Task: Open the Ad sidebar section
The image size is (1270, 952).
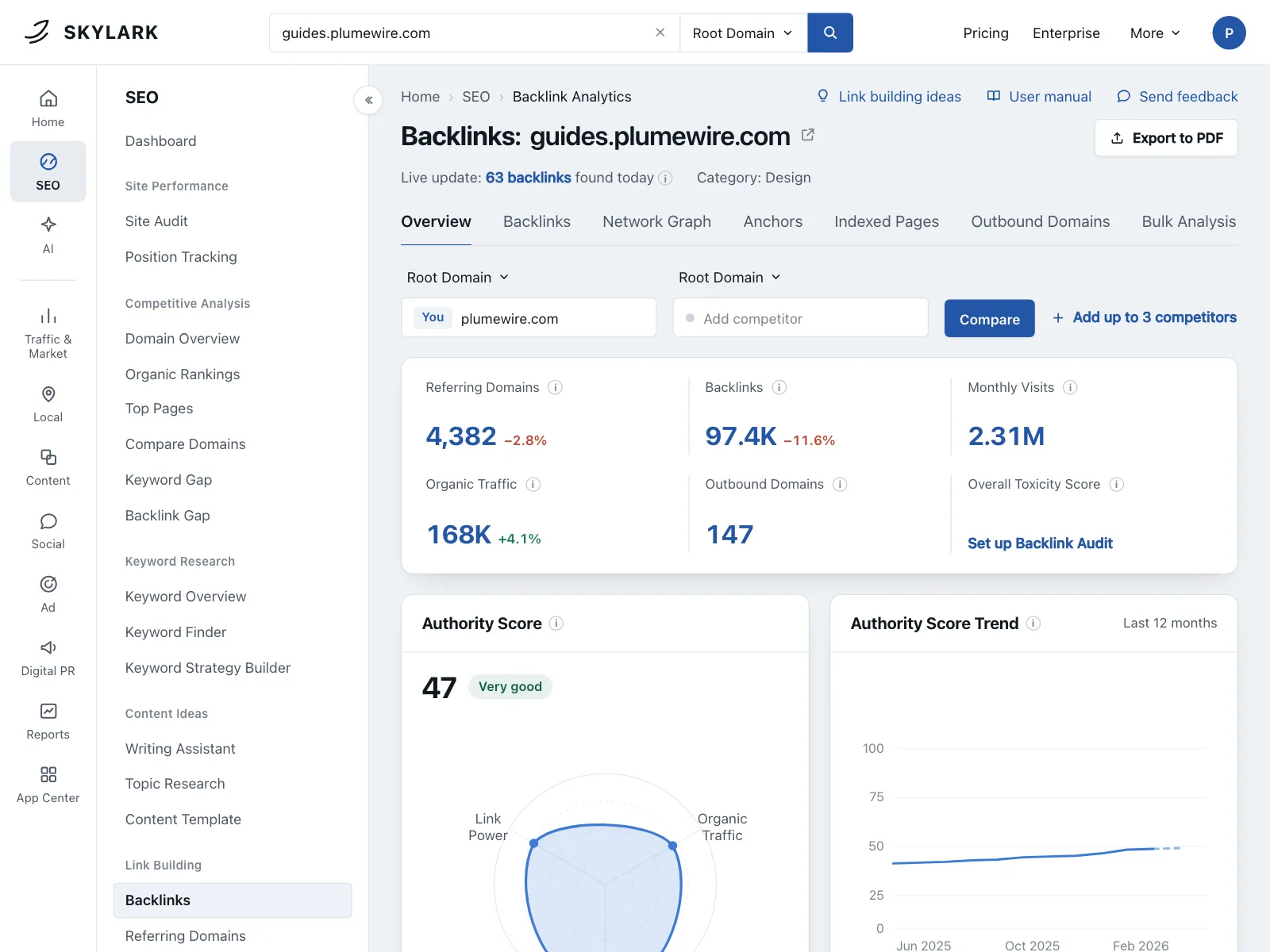Action: coord(48,594)
